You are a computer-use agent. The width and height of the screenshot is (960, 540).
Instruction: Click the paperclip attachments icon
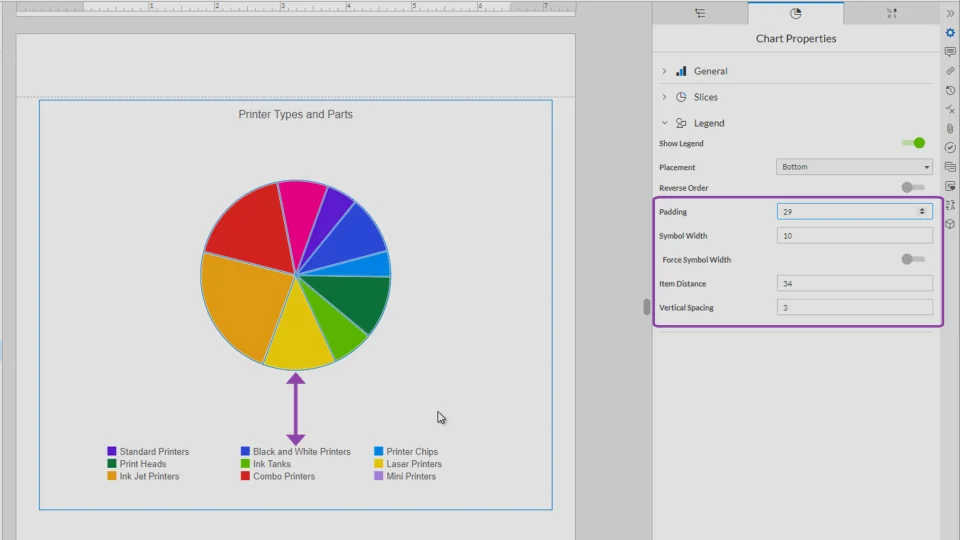tap(950, 128)
